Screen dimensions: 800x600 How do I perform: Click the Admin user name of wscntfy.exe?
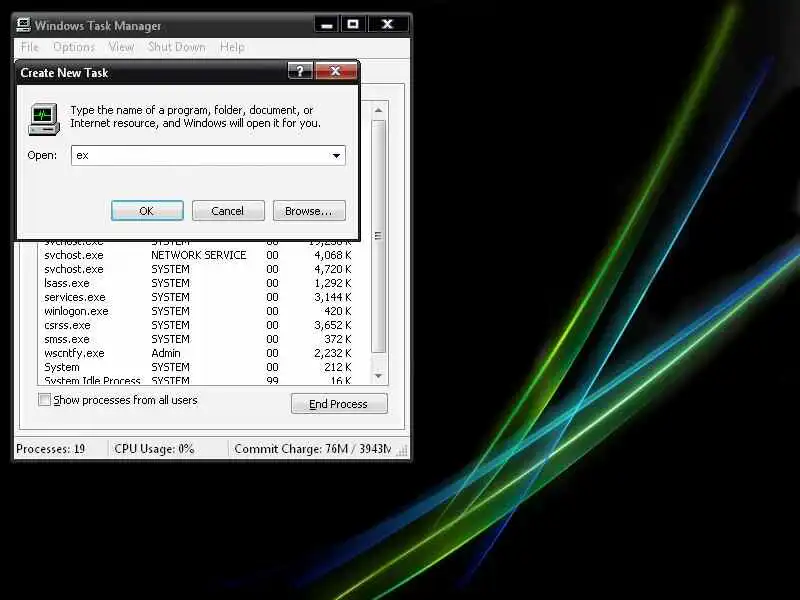[166, 353]
